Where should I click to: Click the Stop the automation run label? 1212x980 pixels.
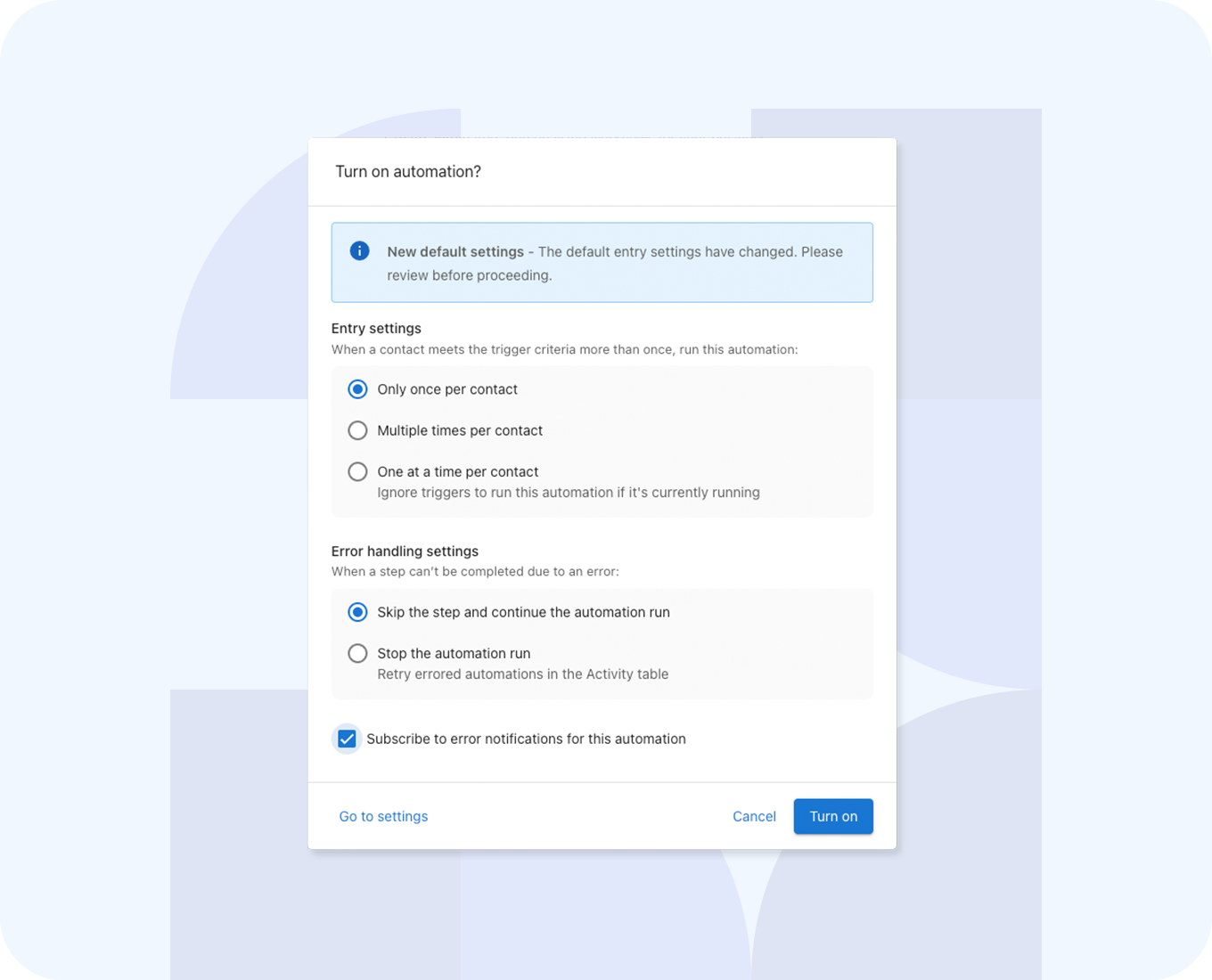[454, 653]
